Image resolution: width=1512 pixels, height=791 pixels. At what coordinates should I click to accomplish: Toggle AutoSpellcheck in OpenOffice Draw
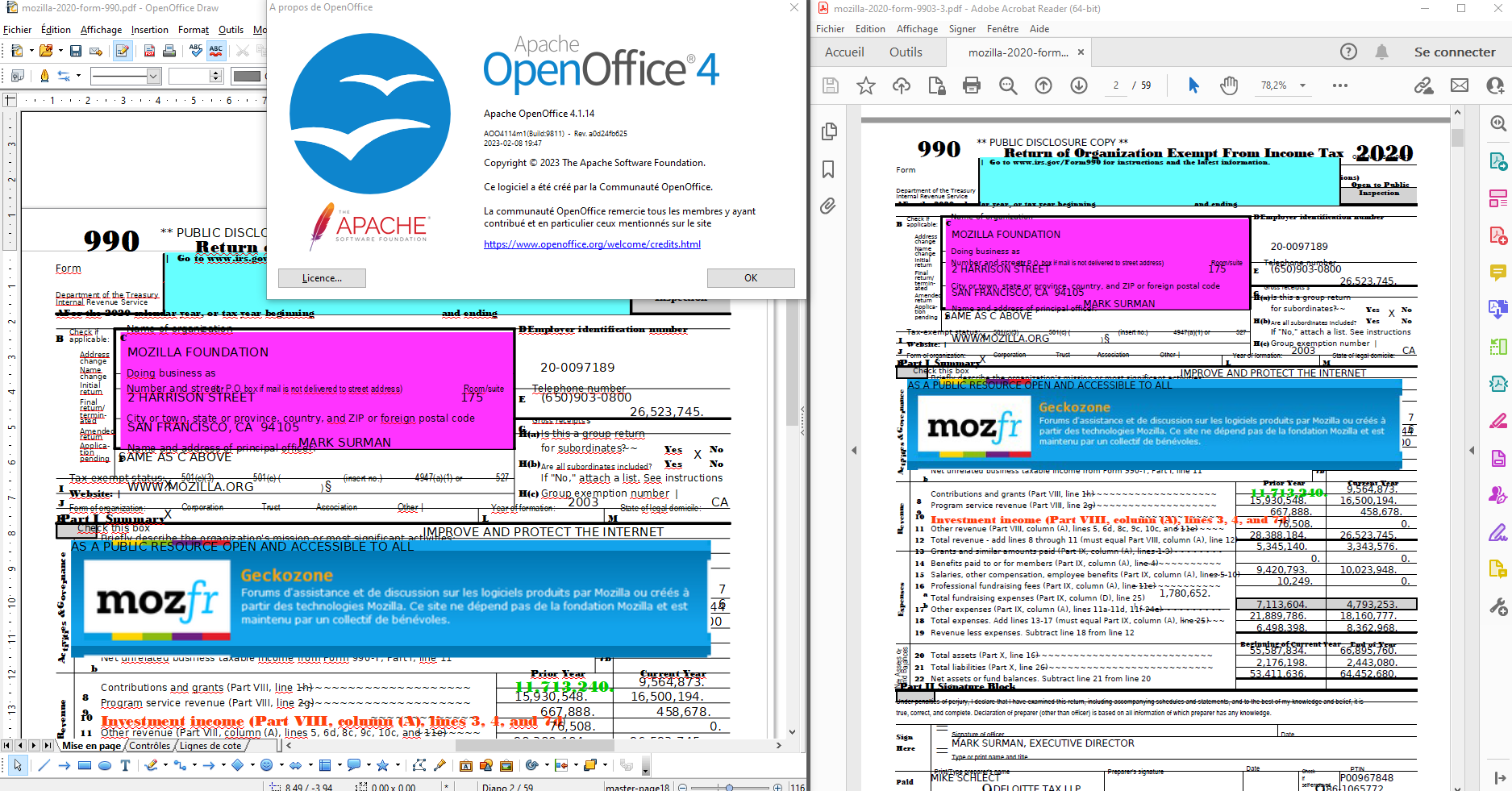click(x=216, y=51)
